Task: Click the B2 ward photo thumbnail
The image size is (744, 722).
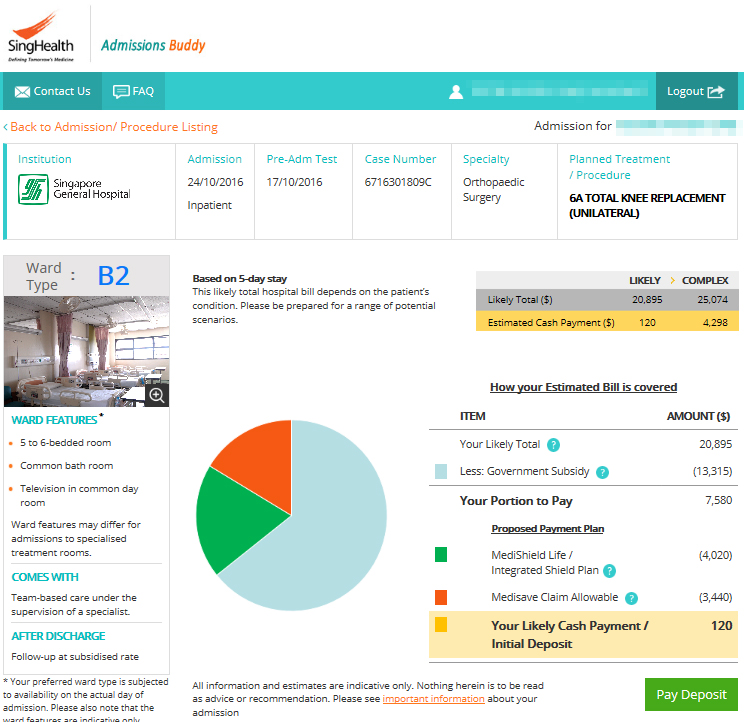Action: click(86, 351)
